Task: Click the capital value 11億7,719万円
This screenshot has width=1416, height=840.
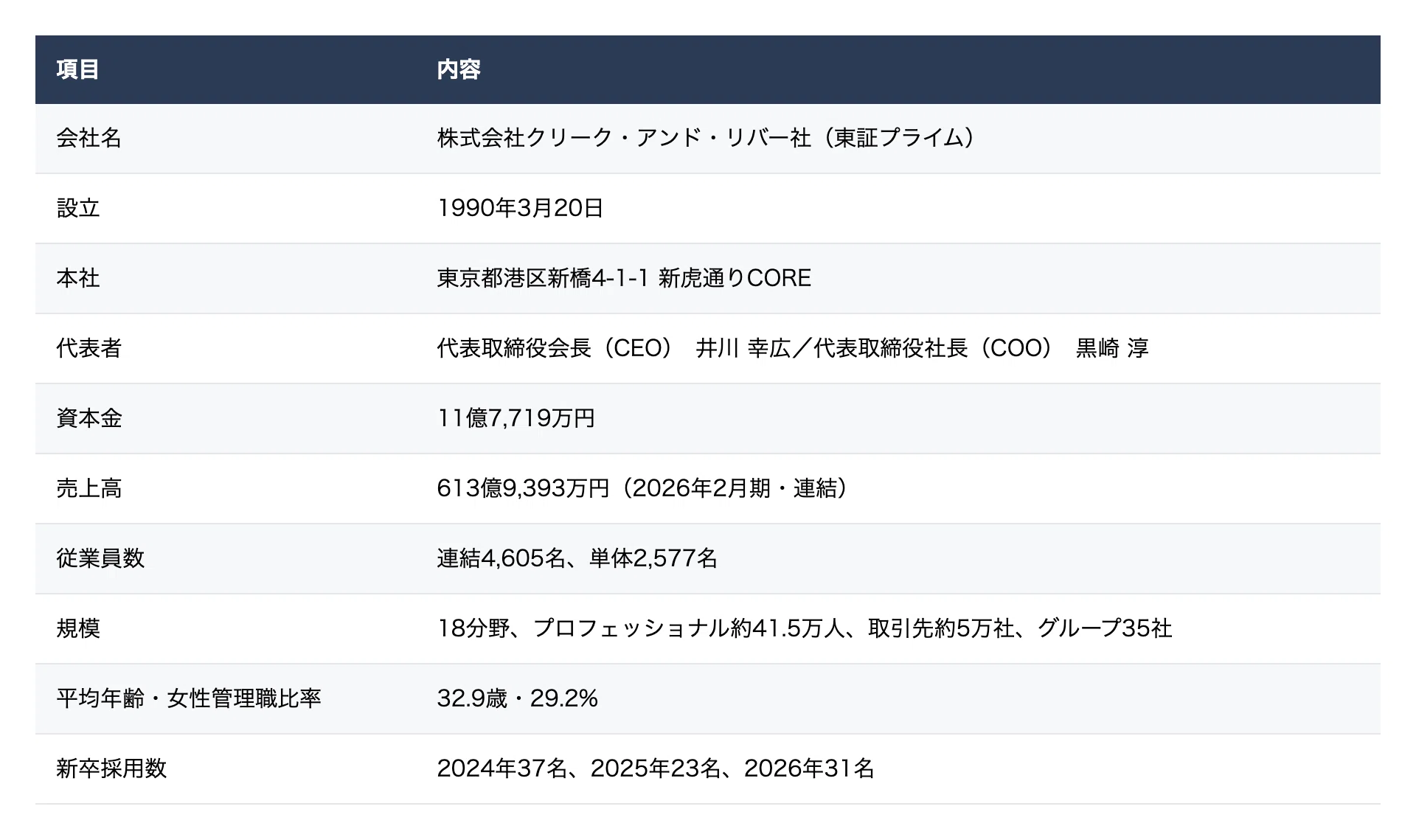Action: (x=516, y=418)
